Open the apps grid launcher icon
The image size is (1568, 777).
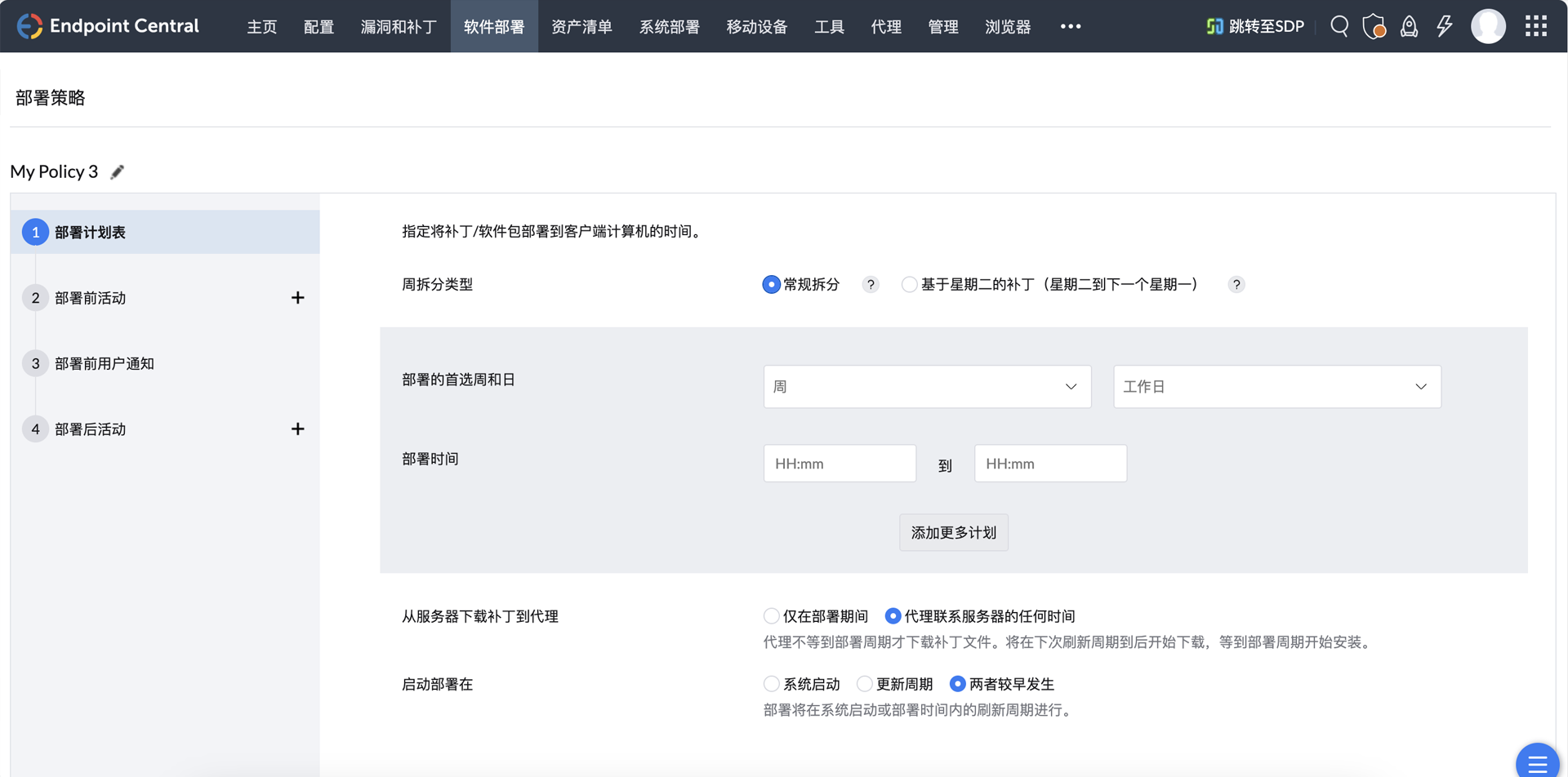(x=1535, y=26)
